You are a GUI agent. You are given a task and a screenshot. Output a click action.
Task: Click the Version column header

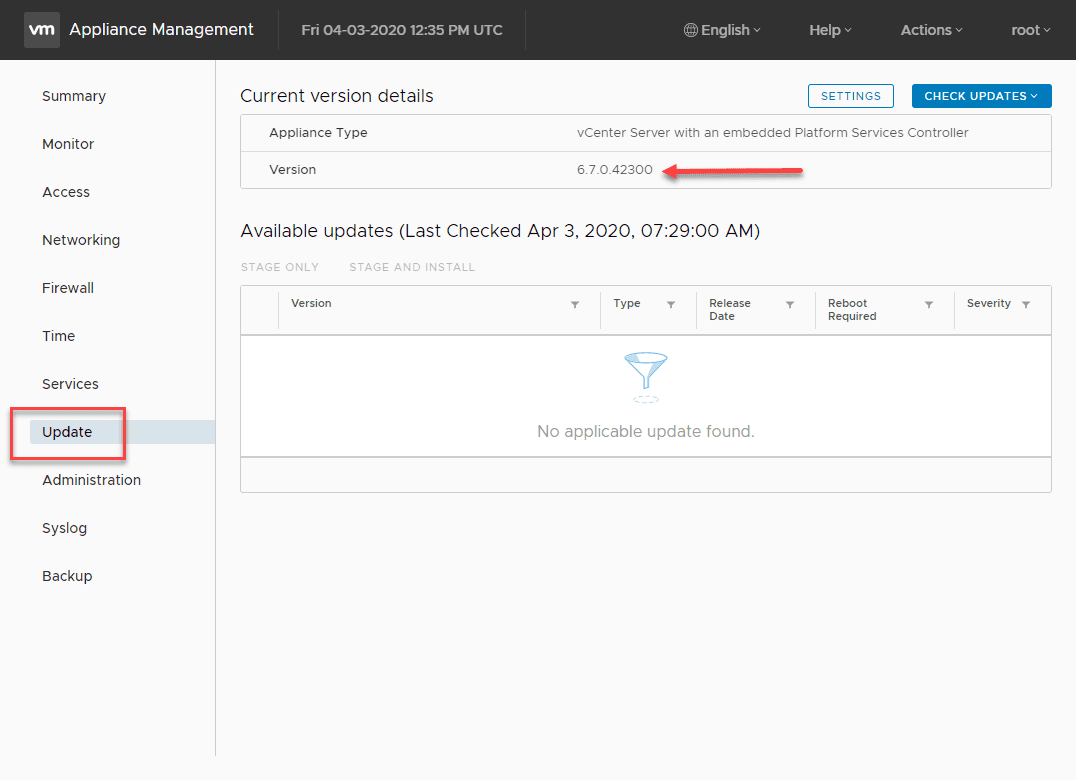point(311,303)
